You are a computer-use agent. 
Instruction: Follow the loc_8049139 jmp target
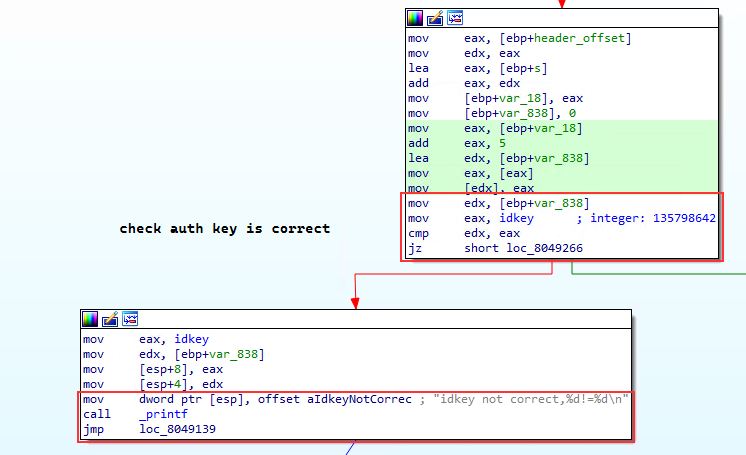[178, 428]
